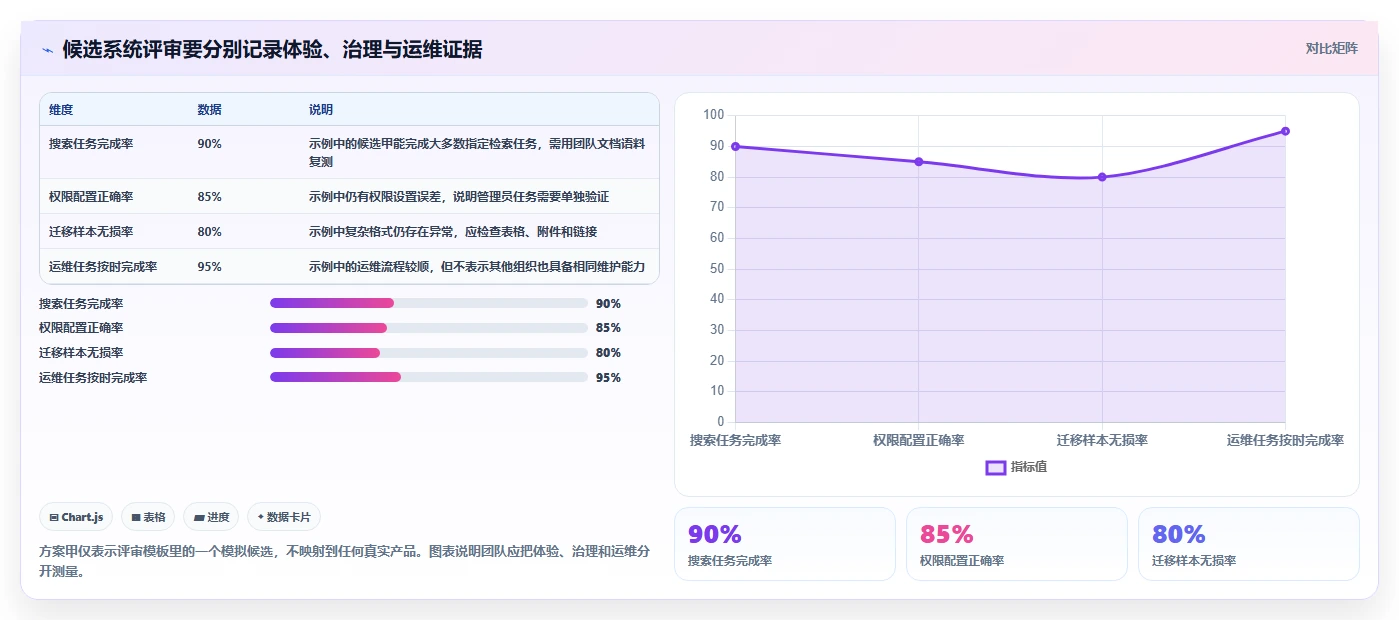
Task: Click the 说明 column header
Action: pyautogui.click(x=321, y=109)
